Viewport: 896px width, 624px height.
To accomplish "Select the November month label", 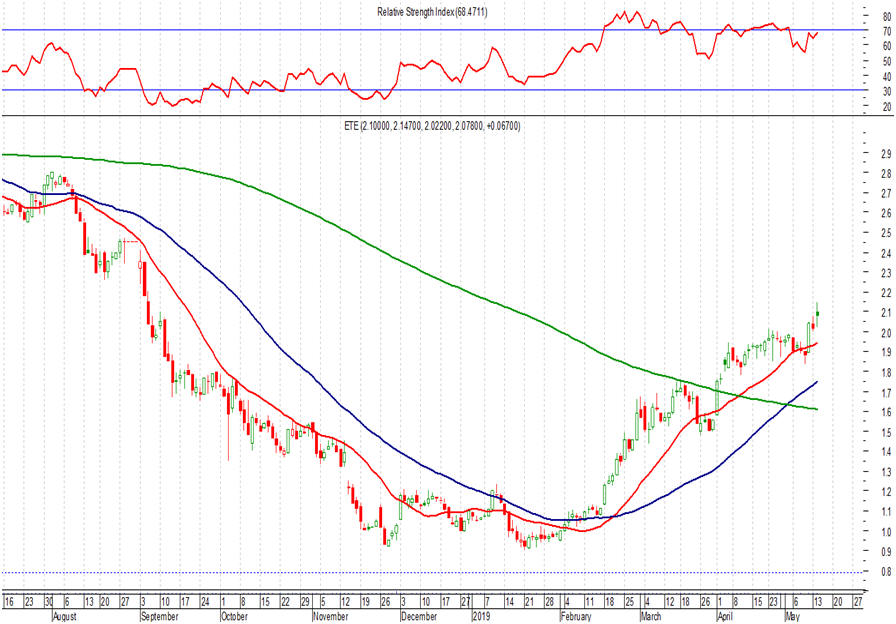I will coord(331,617).
